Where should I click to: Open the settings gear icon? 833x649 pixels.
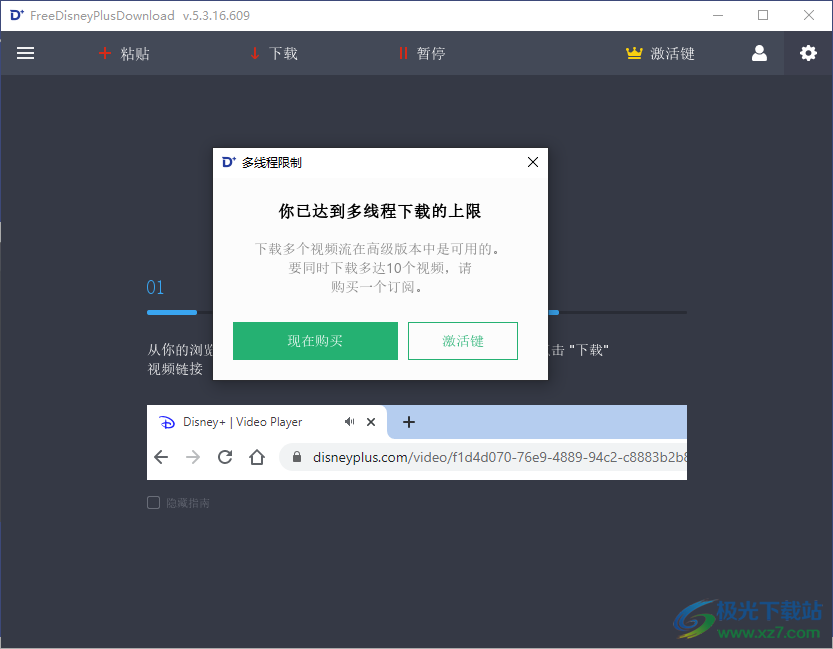pyautogui.click(x=808, y=53)
